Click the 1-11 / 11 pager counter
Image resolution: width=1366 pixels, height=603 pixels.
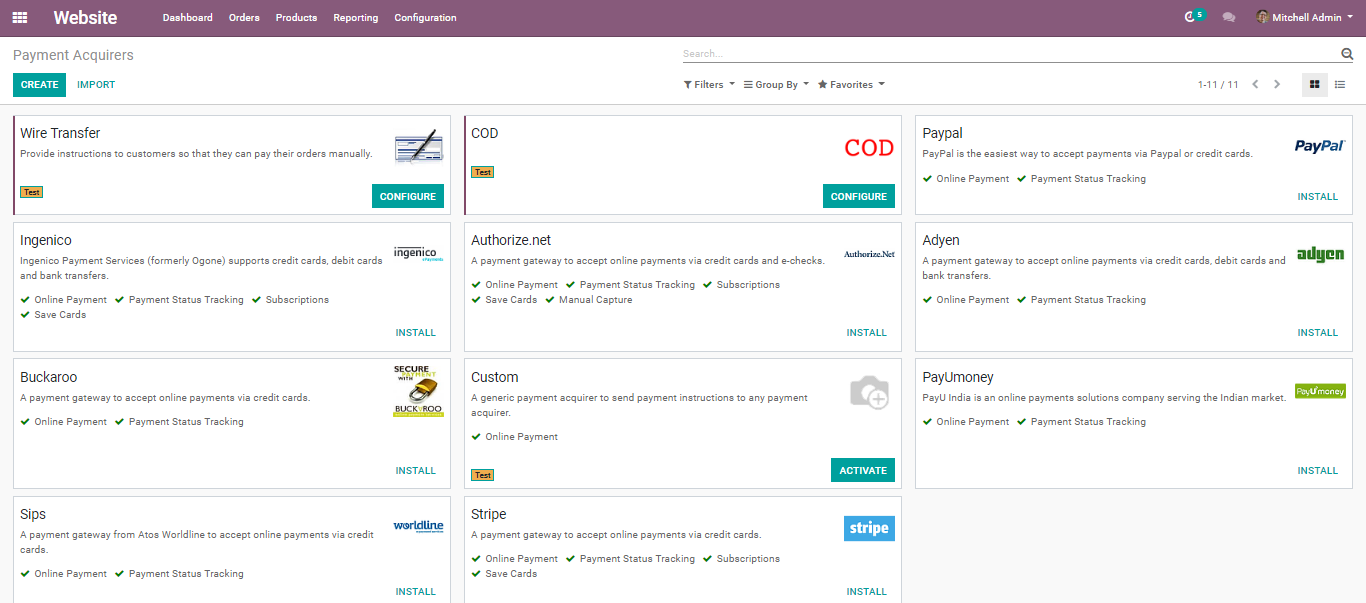[x=1218, y=85]
